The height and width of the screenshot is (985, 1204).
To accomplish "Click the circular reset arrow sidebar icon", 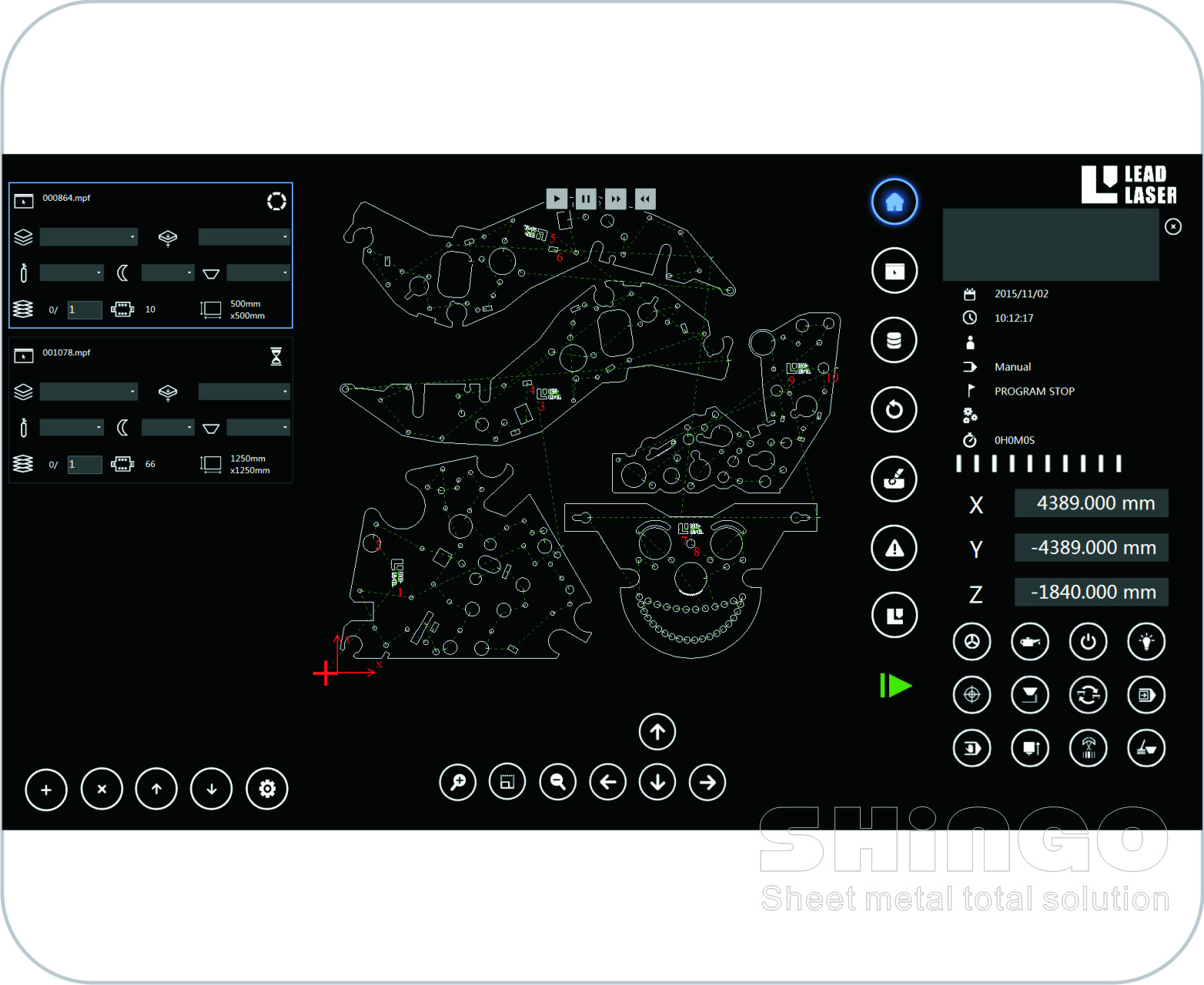I will [x=894, y=409].
